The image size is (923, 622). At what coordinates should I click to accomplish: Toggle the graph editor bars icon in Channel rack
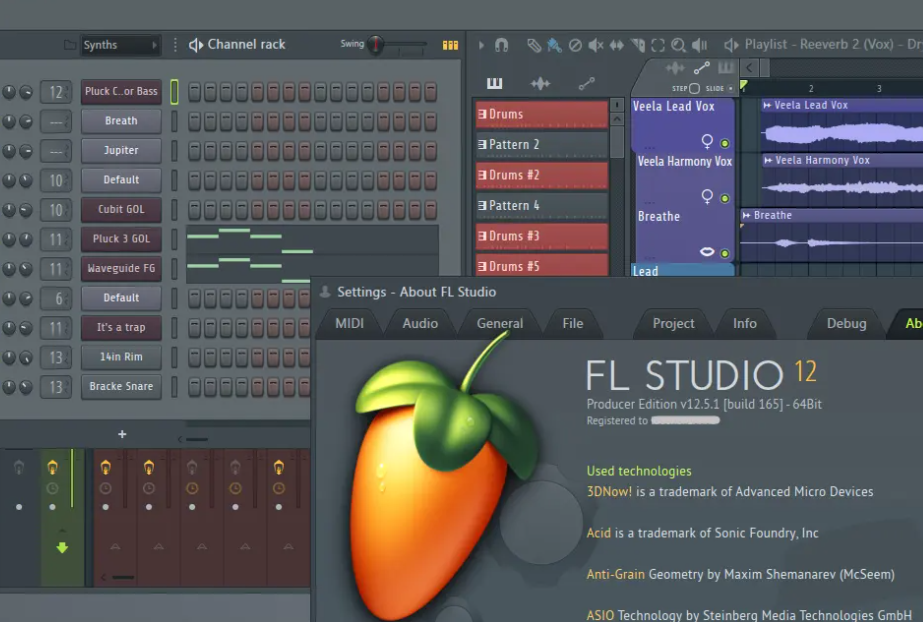[450, 45]
